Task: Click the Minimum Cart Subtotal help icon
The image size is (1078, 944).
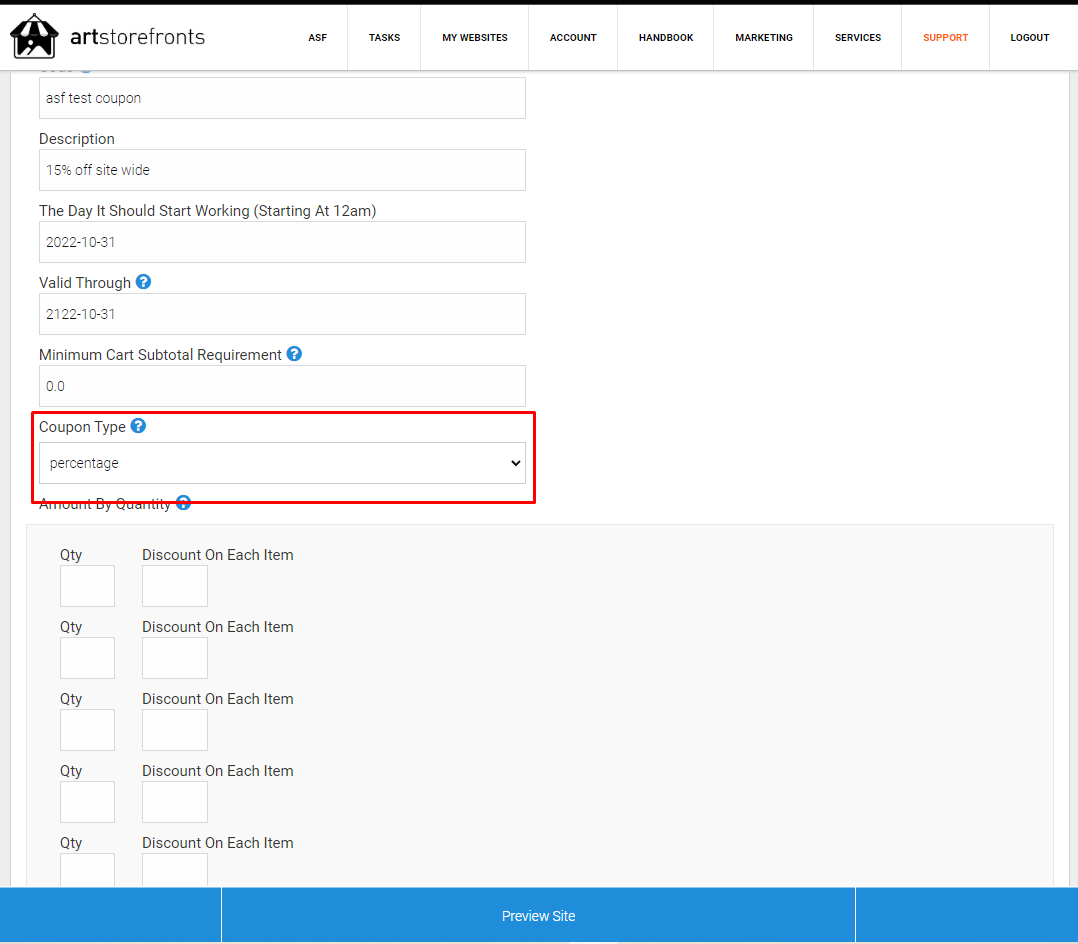Action: (294, 354)
